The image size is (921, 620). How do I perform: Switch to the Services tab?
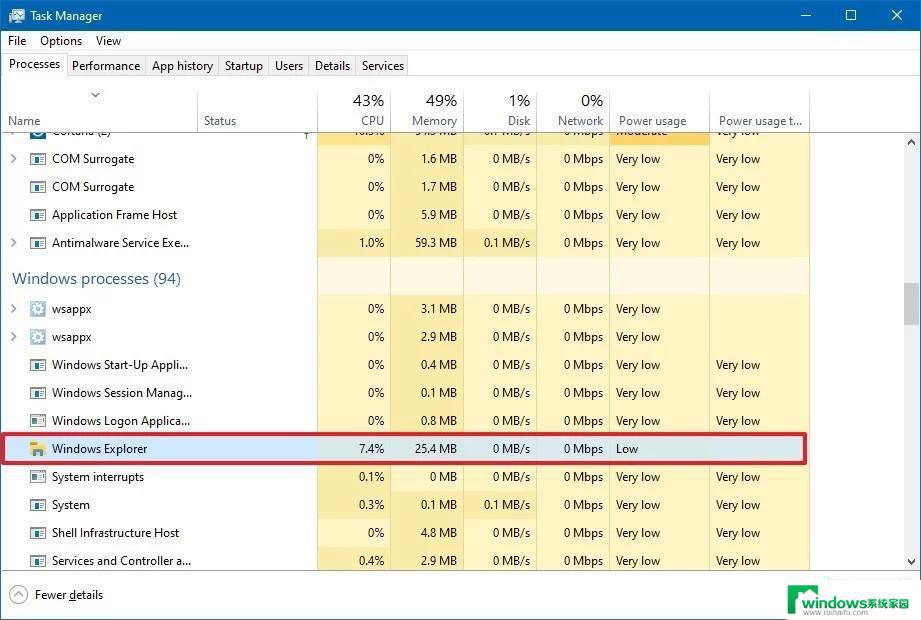coord(383,66)
